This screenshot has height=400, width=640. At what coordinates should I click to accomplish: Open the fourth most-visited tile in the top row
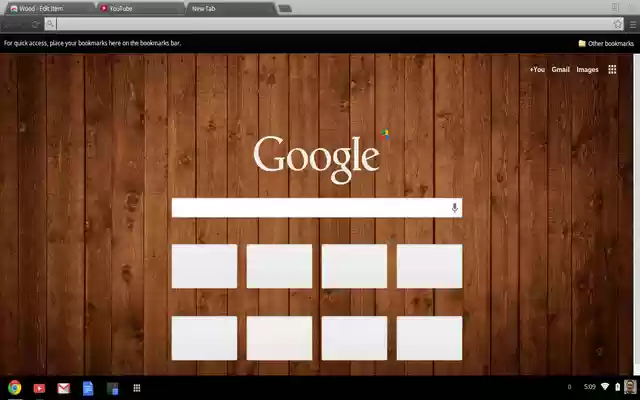(429, 266)
